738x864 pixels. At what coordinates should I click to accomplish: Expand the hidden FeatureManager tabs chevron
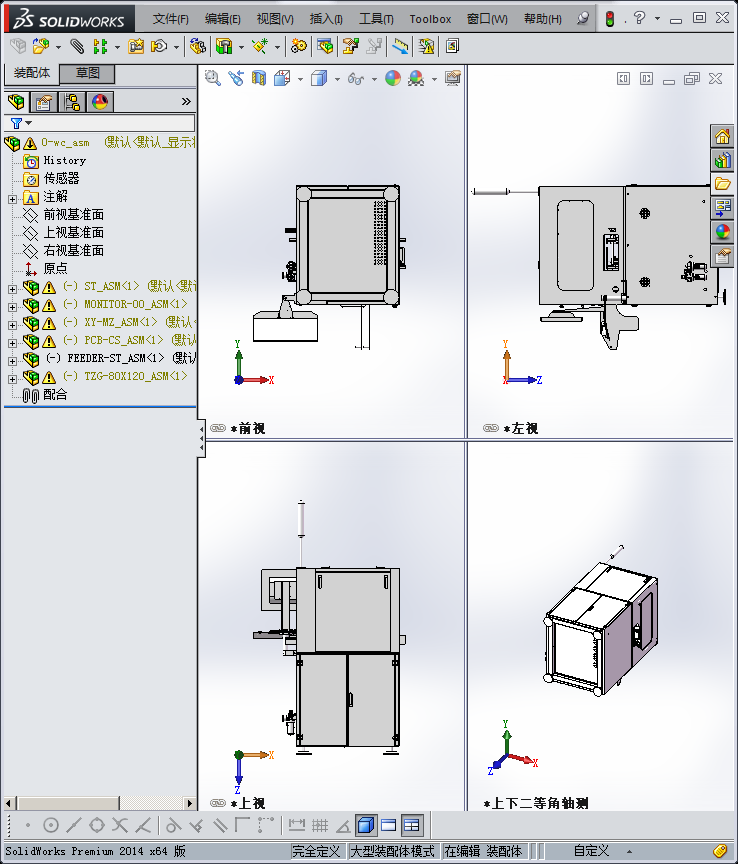tap(186, 101)
